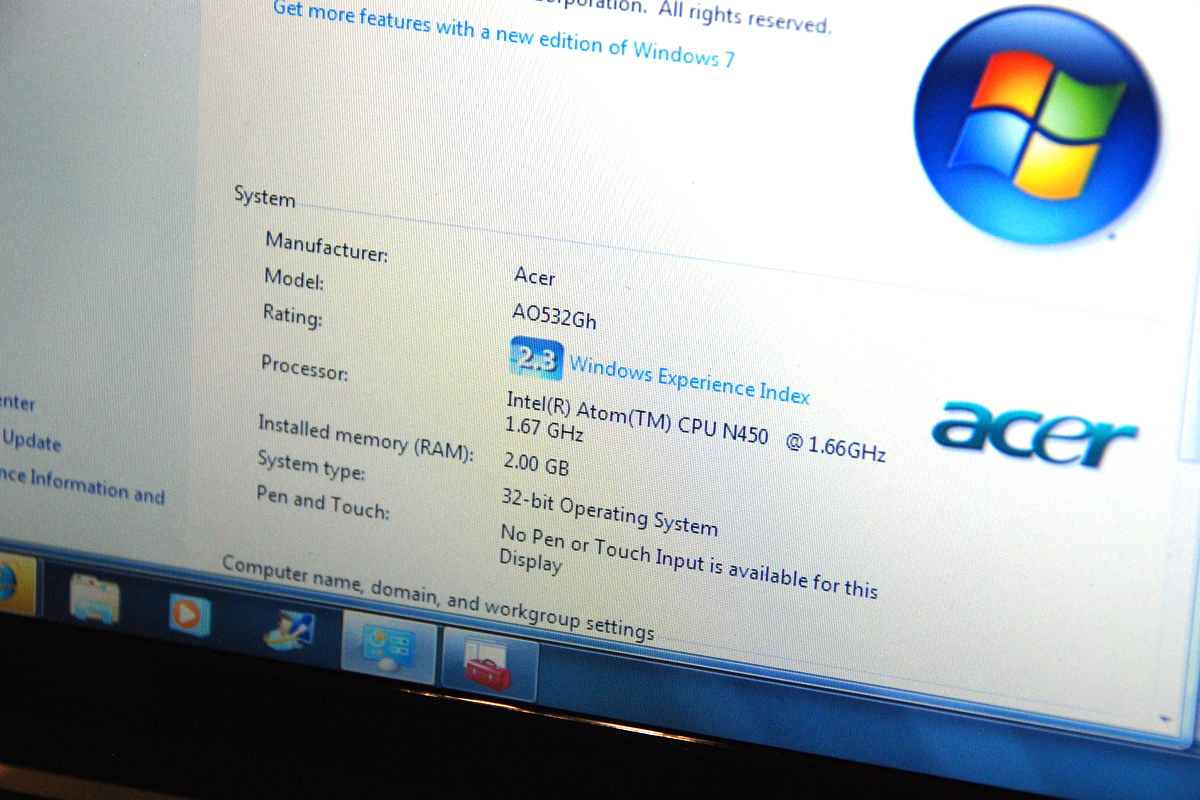The height and width of the screenshot is (800, 1200).
Task: Click the Processor label
Action: (x=305, y=367)
